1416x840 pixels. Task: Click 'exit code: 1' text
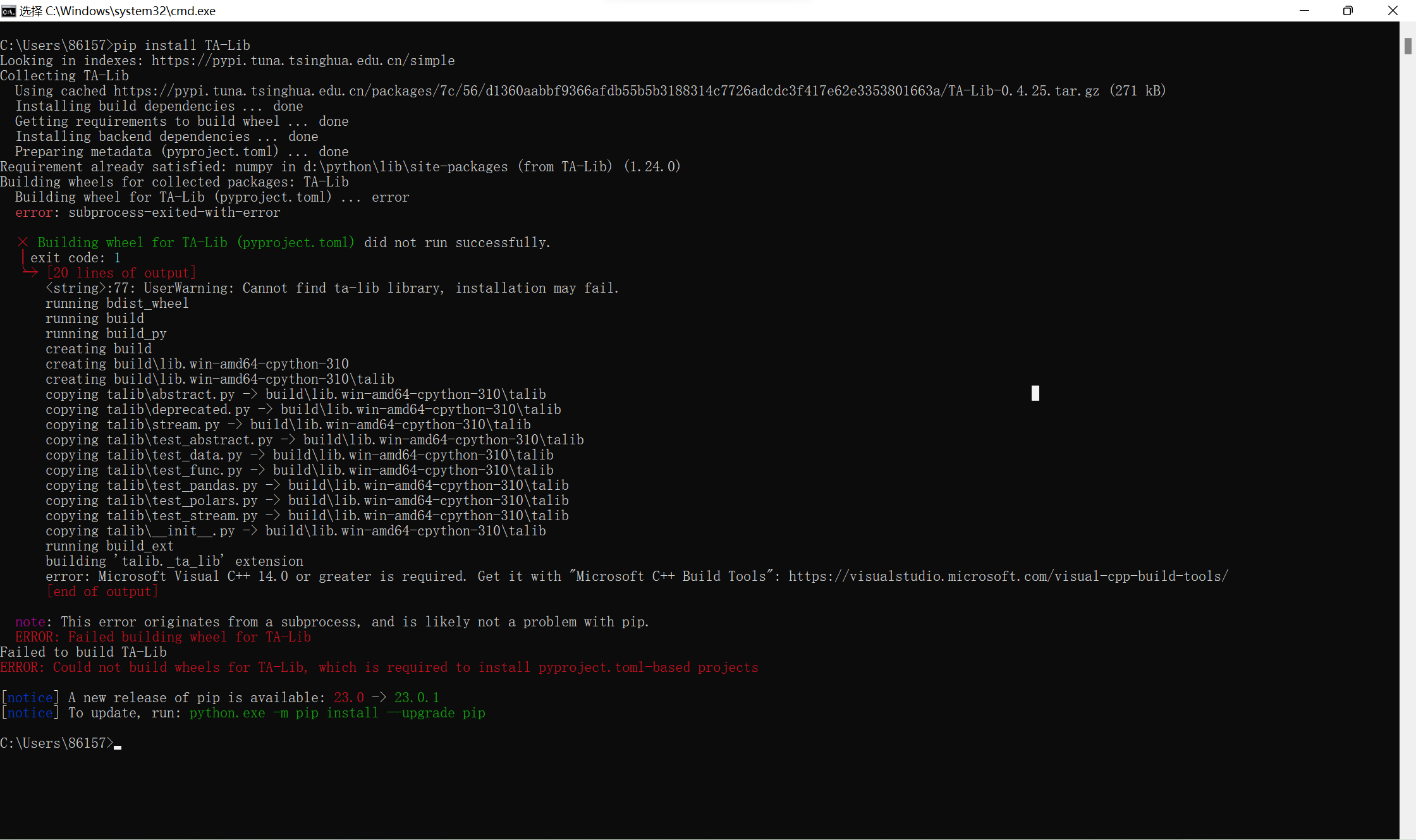[x=75, y=258]
